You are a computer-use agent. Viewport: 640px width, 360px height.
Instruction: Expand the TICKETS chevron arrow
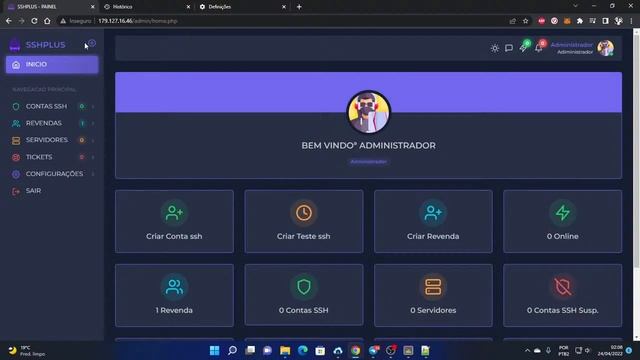point(93,157)
